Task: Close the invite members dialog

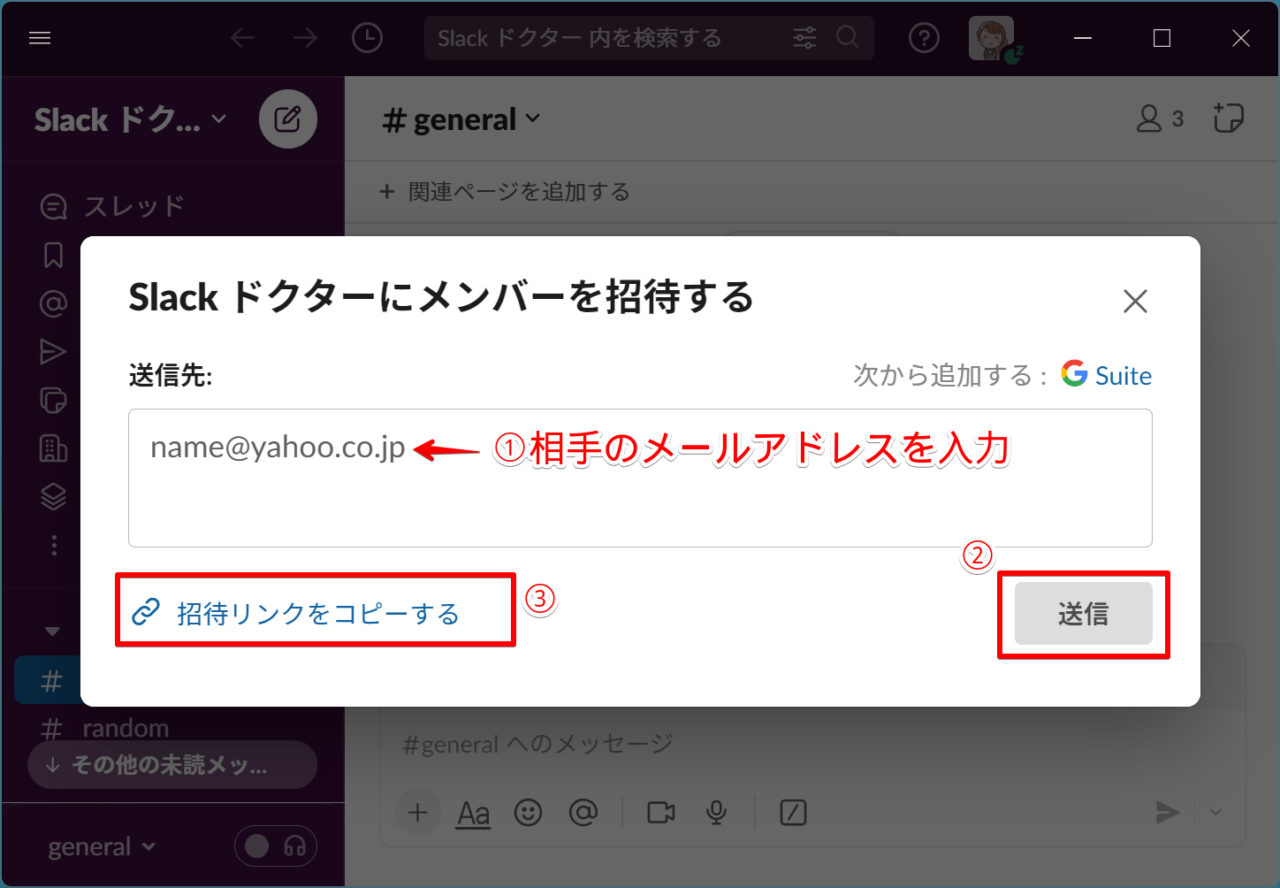Action: (1135, 301)
